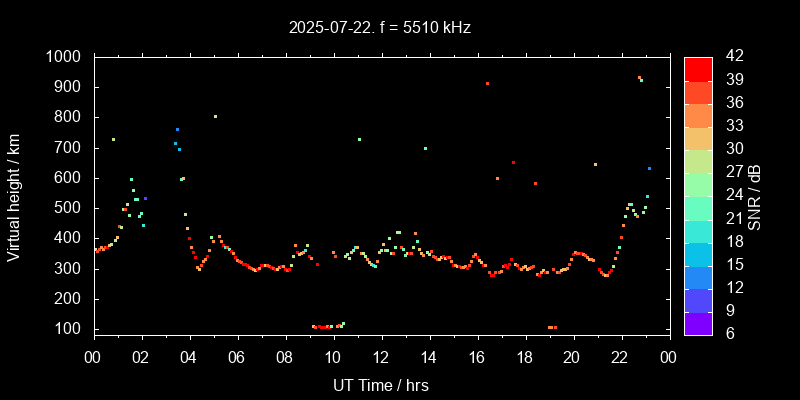Click the orange 33–36 dB colorbar segment
This screenshot has height=400, width=800.
[698, 115]
